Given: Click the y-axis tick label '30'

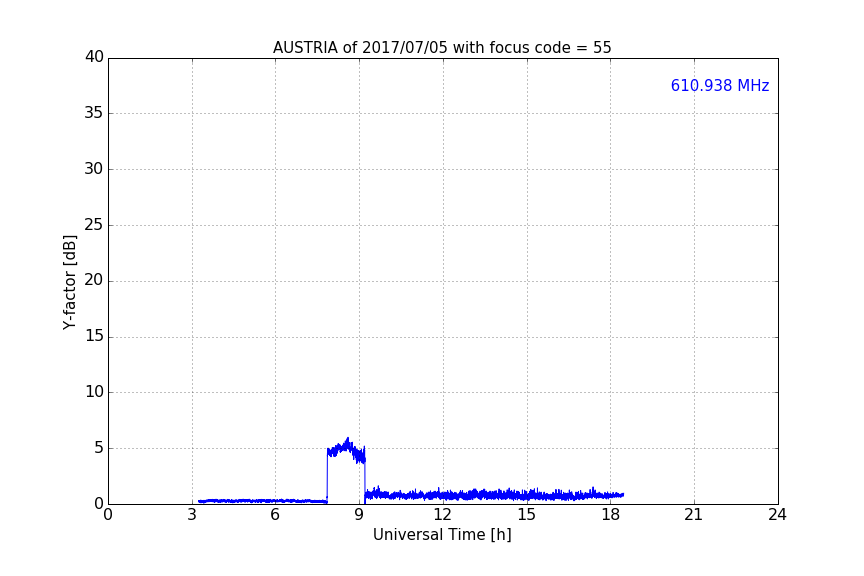Looking at the screenshot, I should [x=94, y=169].
